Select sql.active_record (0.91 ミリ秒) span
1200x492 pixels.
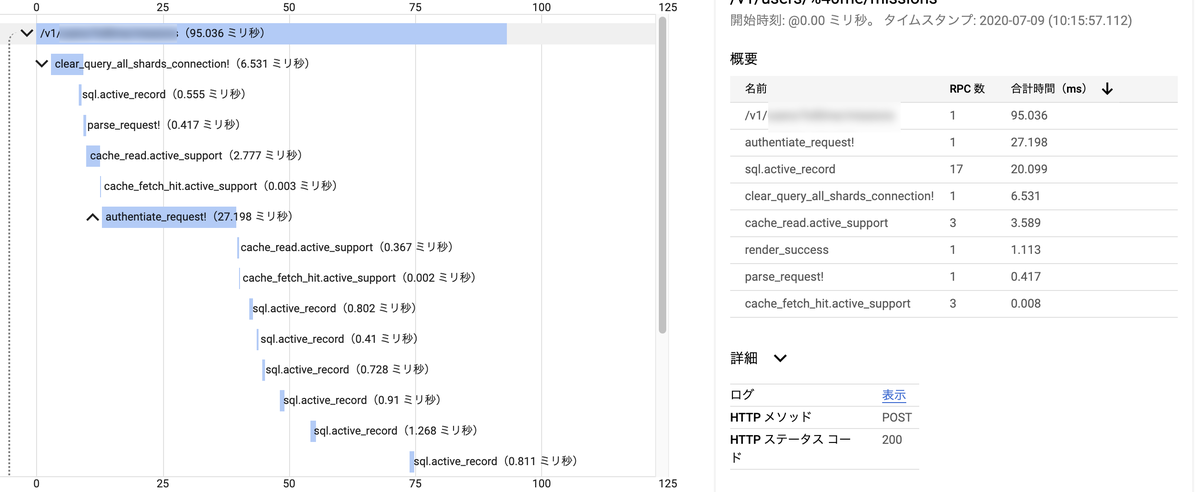tap(362, 400)
